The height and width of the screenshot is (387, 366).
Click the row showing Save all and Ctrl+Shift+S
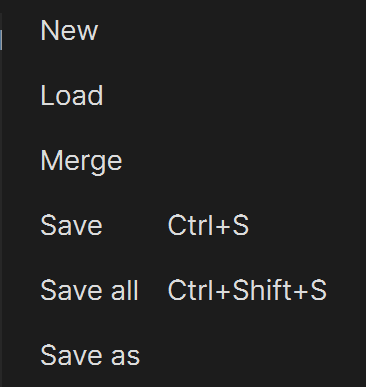click(x=184, y=290)
